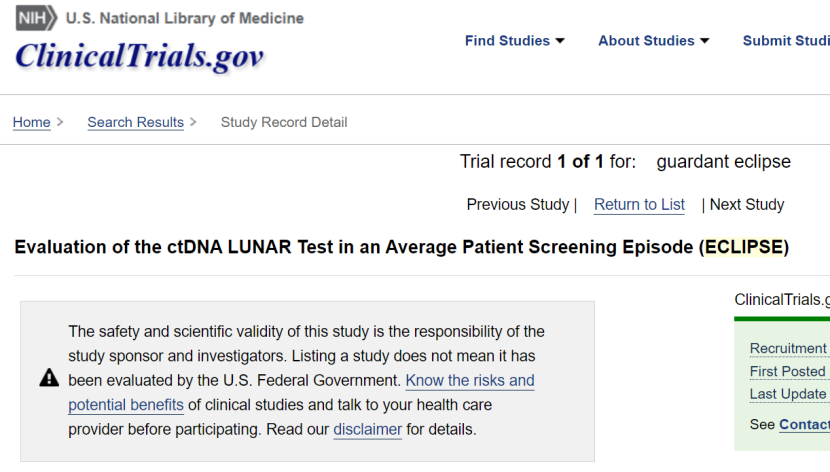Screen dimensions: 830x472
Task: Click the ClinicalTrials.gov site logo
Action: (x=139, y=57)
